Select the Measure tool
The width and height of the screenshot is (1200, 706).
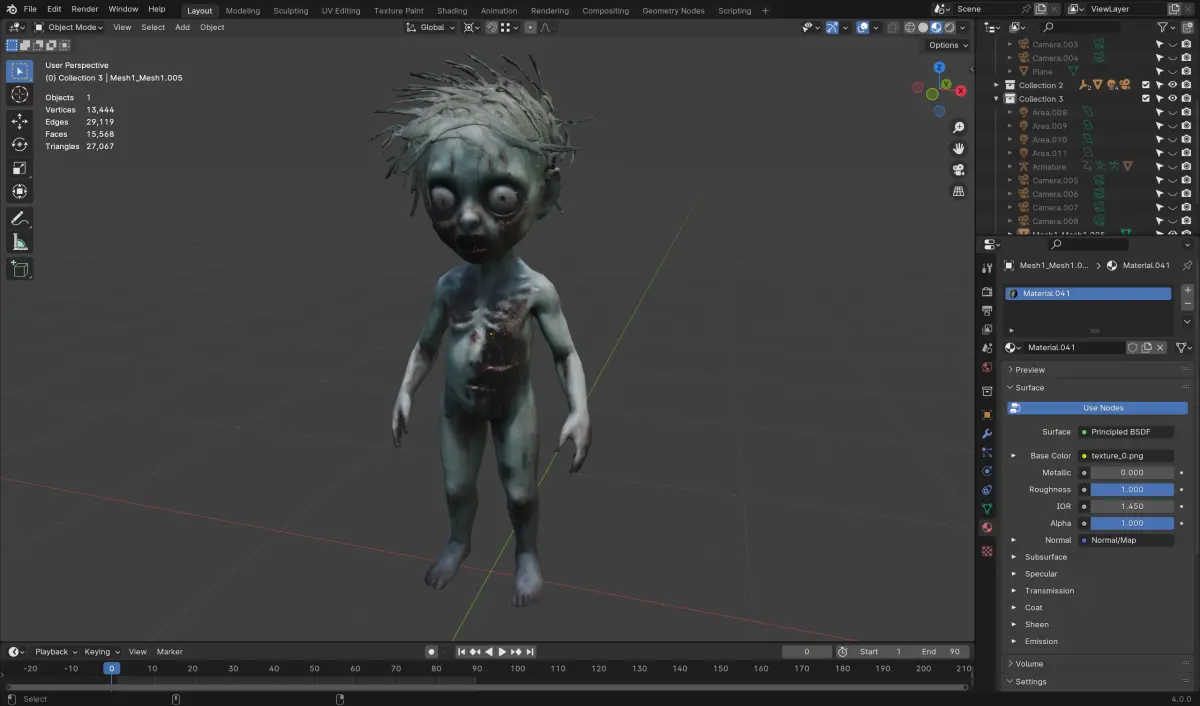pyautogui.click(x=20, y=241)
